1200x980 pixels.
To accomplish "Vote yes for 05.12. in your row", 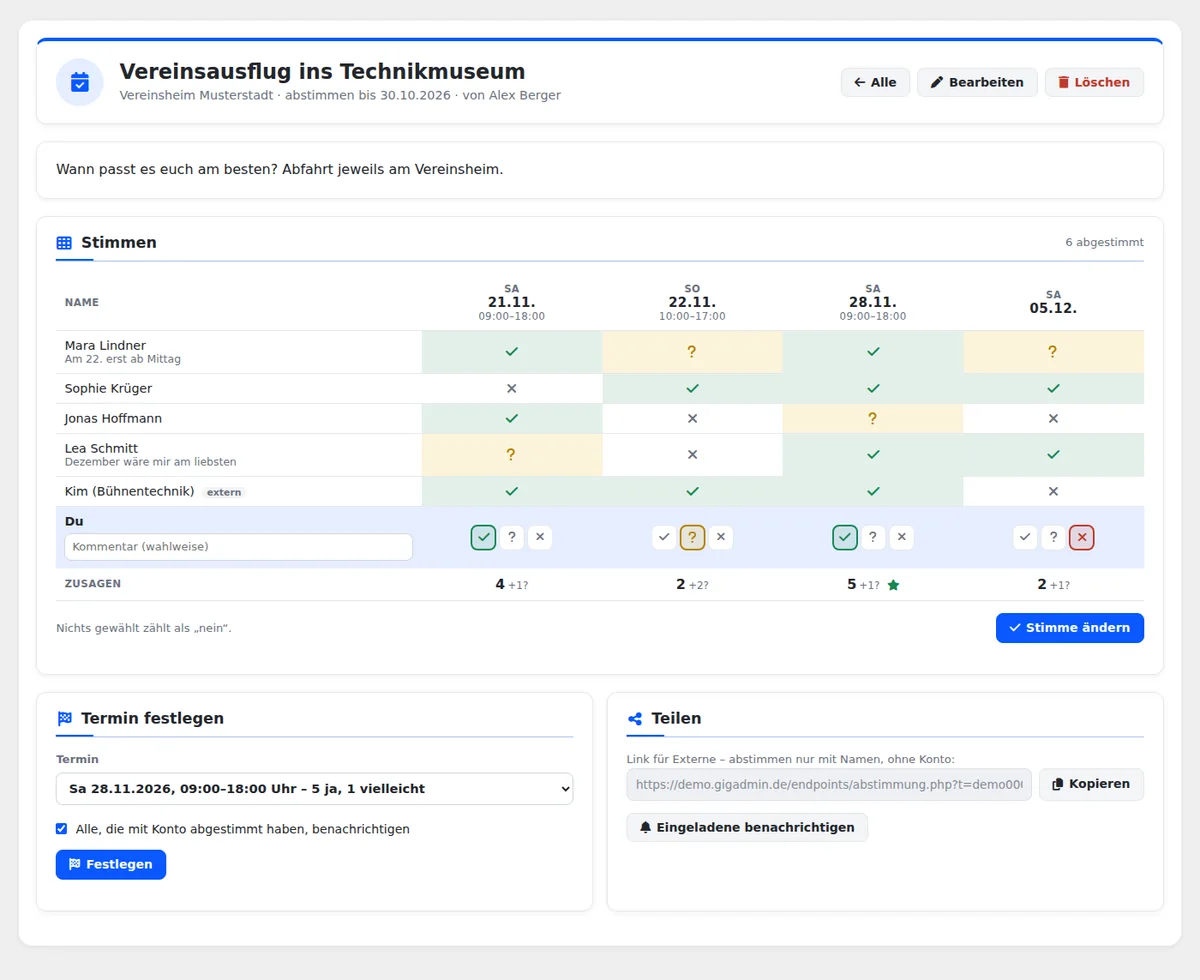I will [1025, 537].
